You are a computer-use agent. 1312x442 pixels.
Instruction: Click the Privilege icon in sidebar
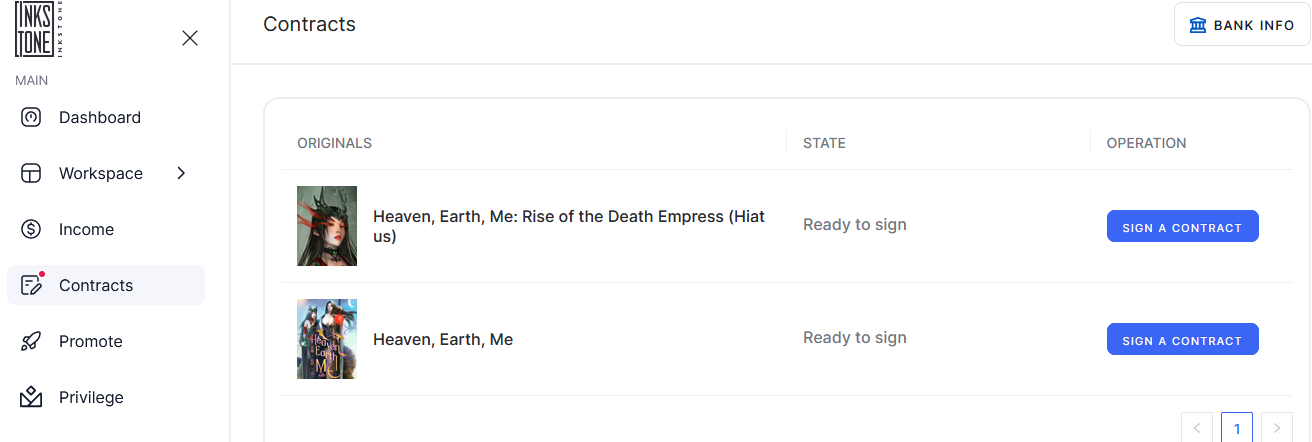click(x=31, y=397)
